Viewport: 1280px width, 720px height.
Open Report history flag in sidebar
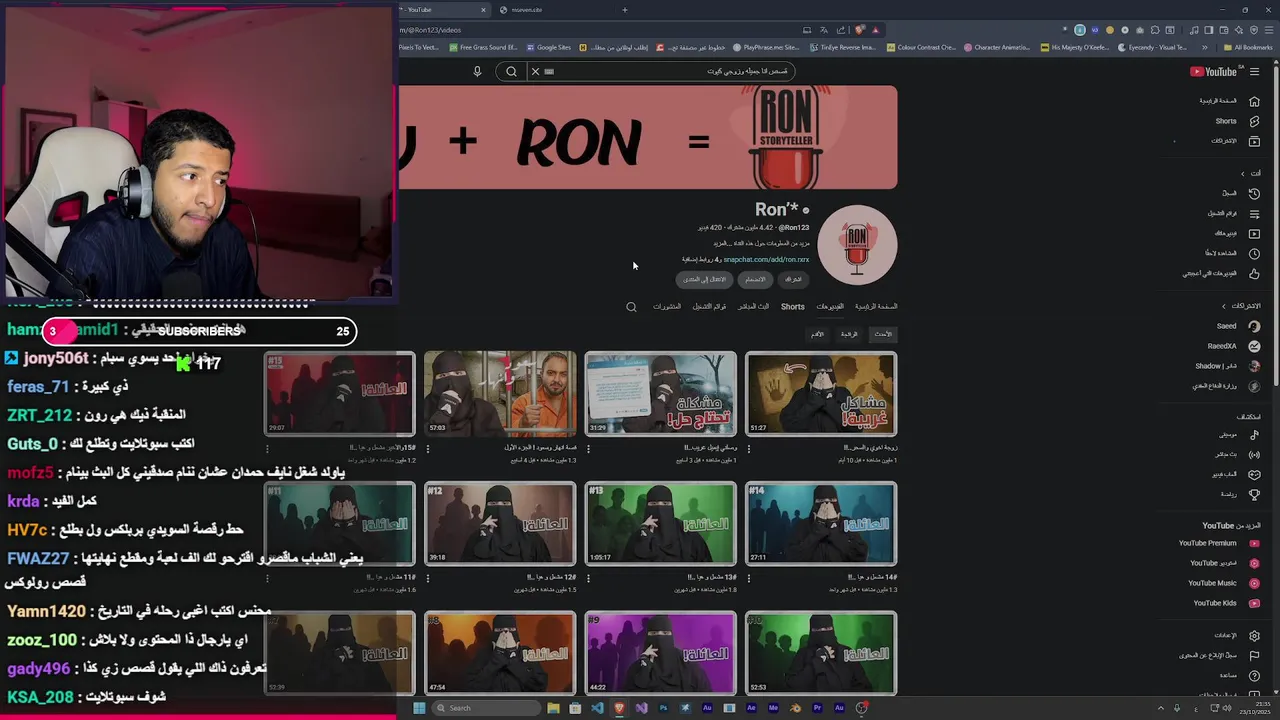tap(1254, 655)
